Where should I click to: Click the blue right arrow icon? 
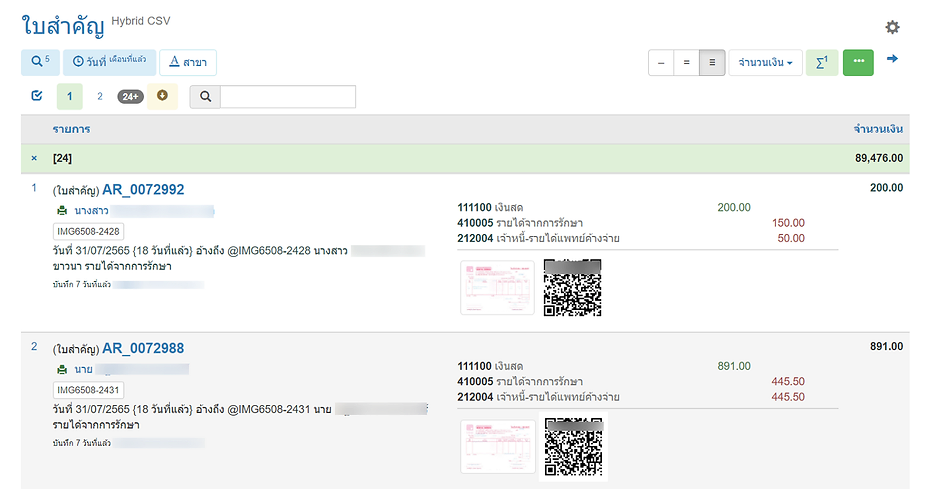(892, 60)
